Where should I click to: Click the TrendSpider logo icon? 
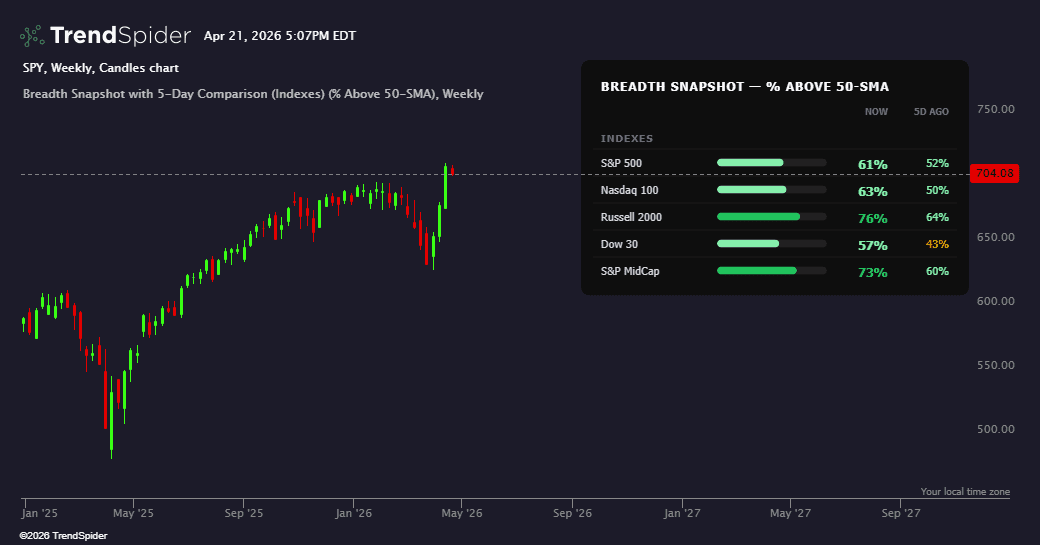pyautogui.click(x=32, y=36)
